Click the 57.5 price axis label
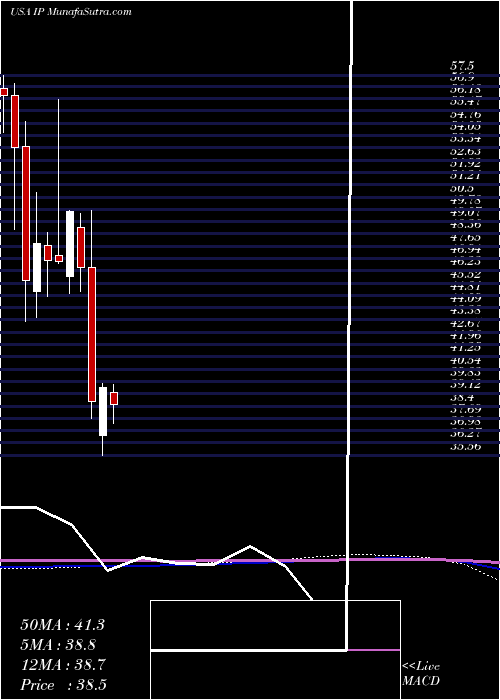The image size is (500, 700). (462, 66)
